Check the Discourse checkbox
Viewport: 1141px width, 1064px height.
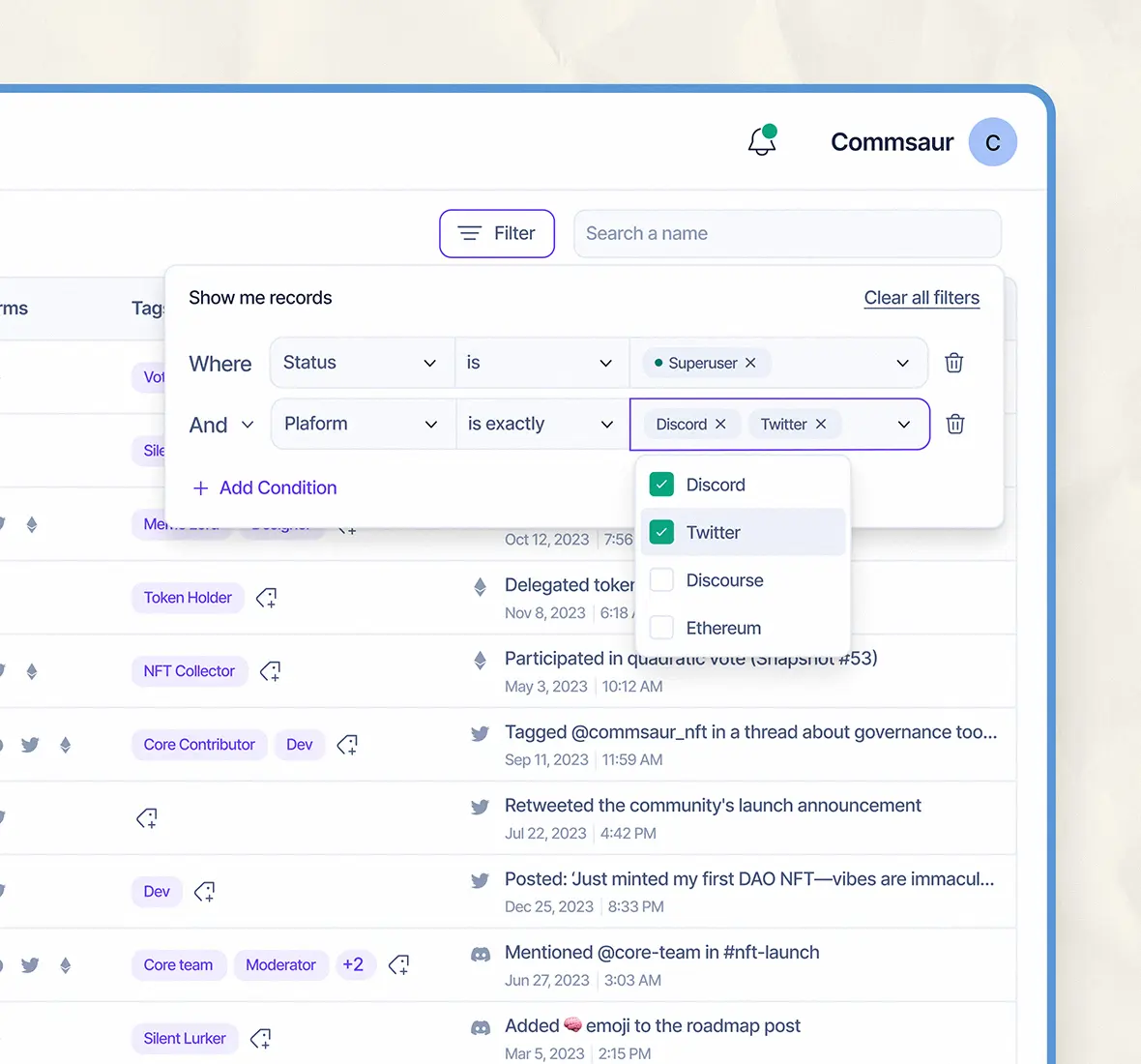coord(661,580)
